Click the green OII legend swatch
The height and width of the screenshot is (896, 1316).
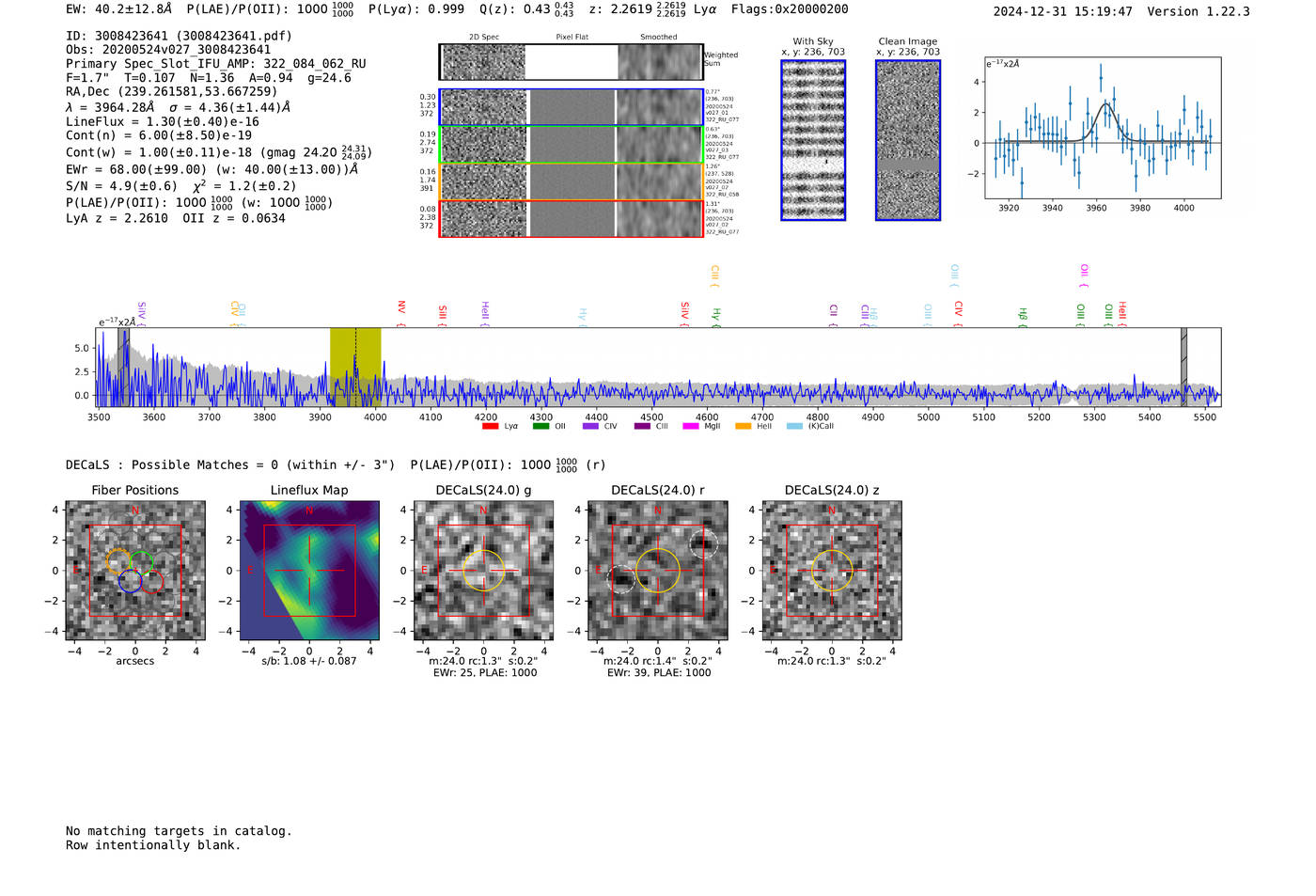[540, 426]
